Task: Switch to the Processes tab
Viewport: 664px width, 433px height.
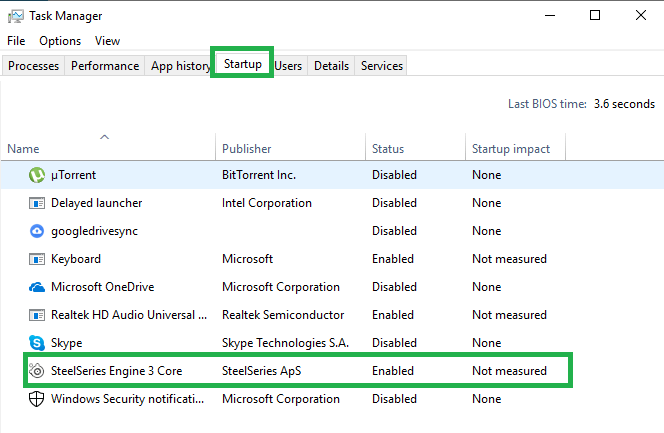Action: 33,66
